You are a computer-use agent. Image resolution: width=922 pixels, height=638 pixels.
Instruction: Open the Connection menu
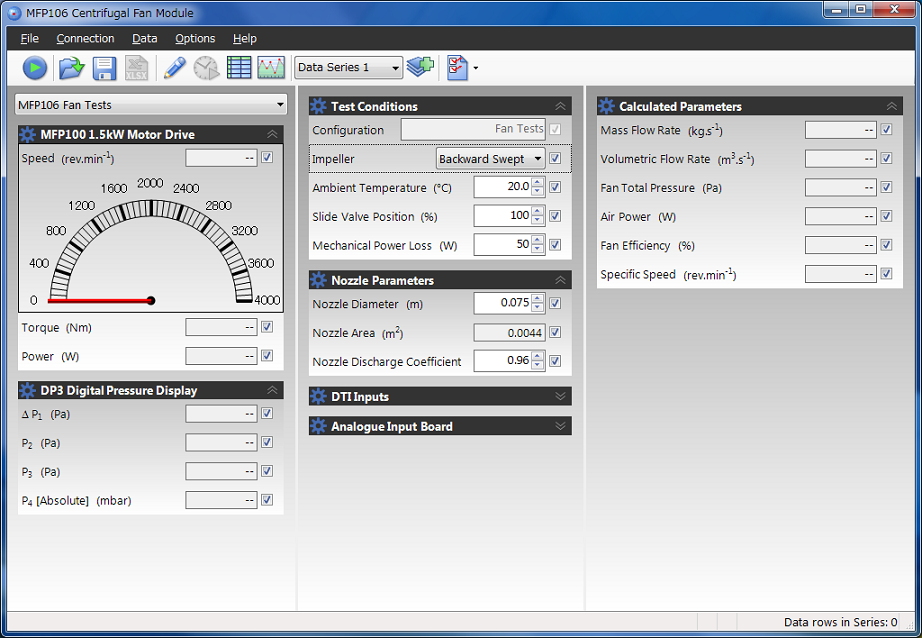coord(85,39)
